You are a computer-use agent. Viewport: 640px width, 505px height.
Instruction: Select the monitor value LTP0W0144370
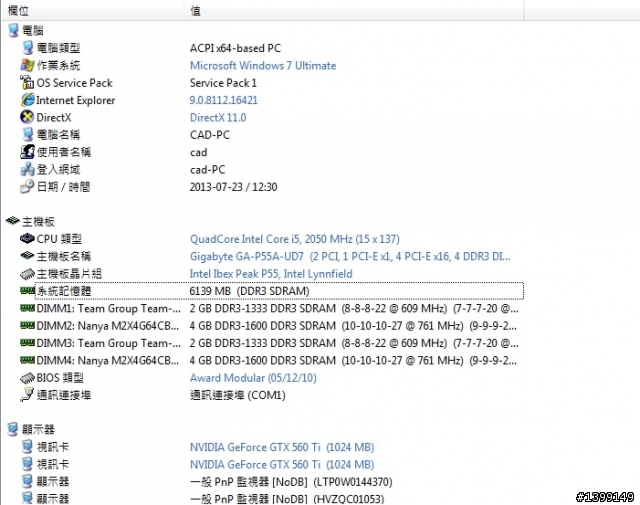pos(291,482)
